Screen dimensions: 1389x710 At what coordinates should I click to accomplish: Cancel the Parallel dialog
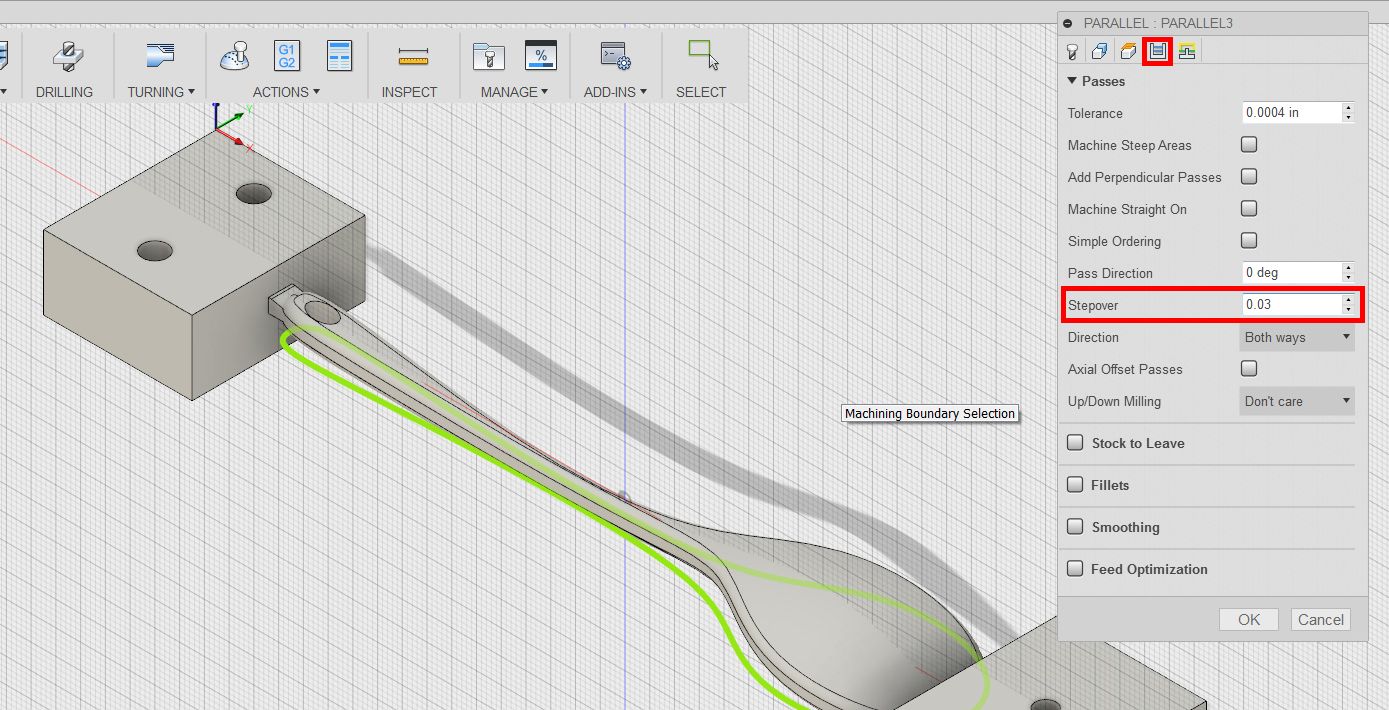[x=1320, y=619]
